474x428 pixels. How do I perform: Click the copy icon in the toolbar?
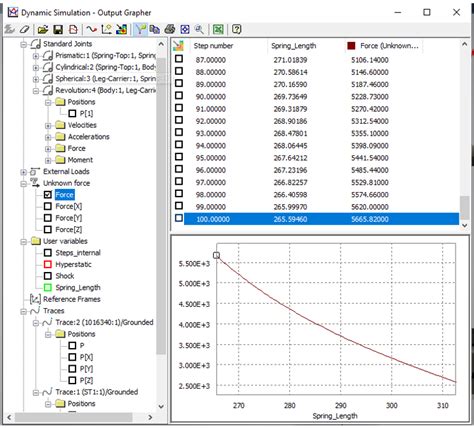154,29
